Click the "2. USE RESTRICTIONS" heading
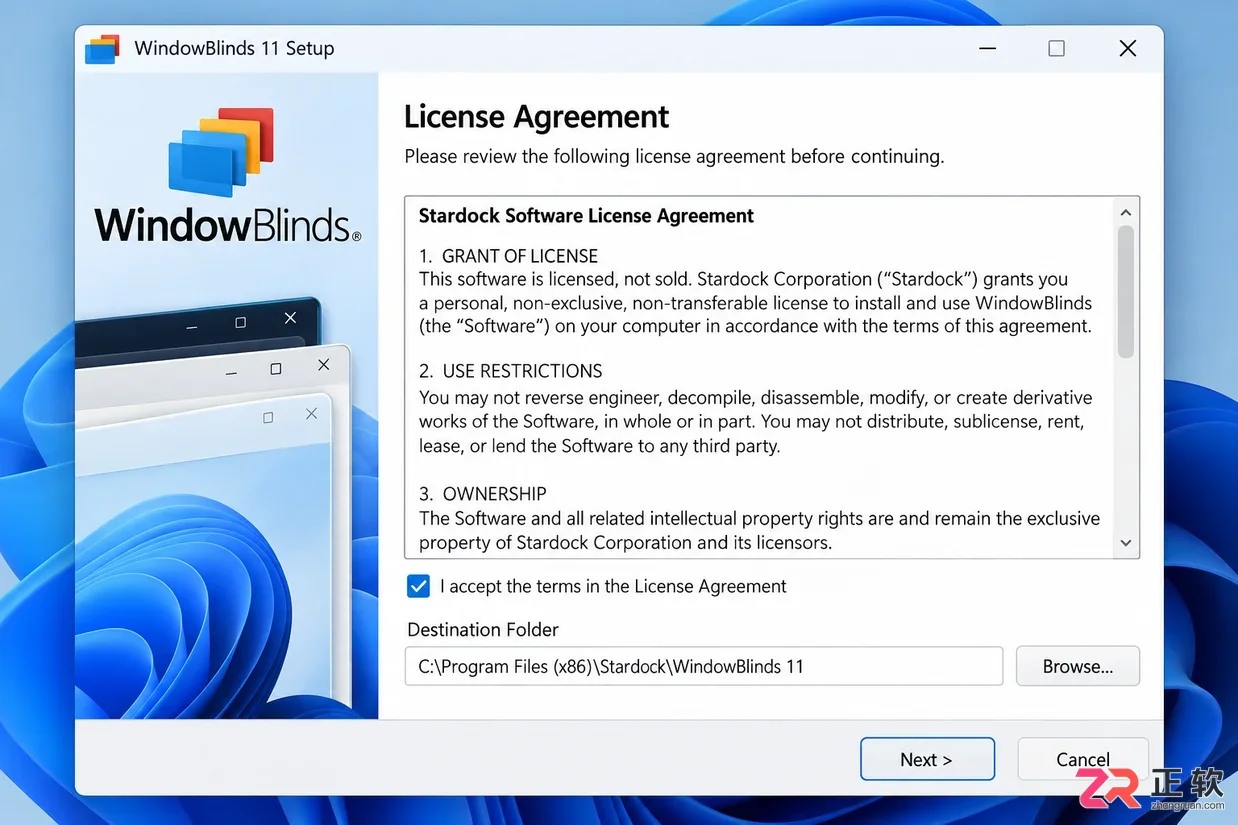Screen dimensions: 1238x825 (511, 371)
